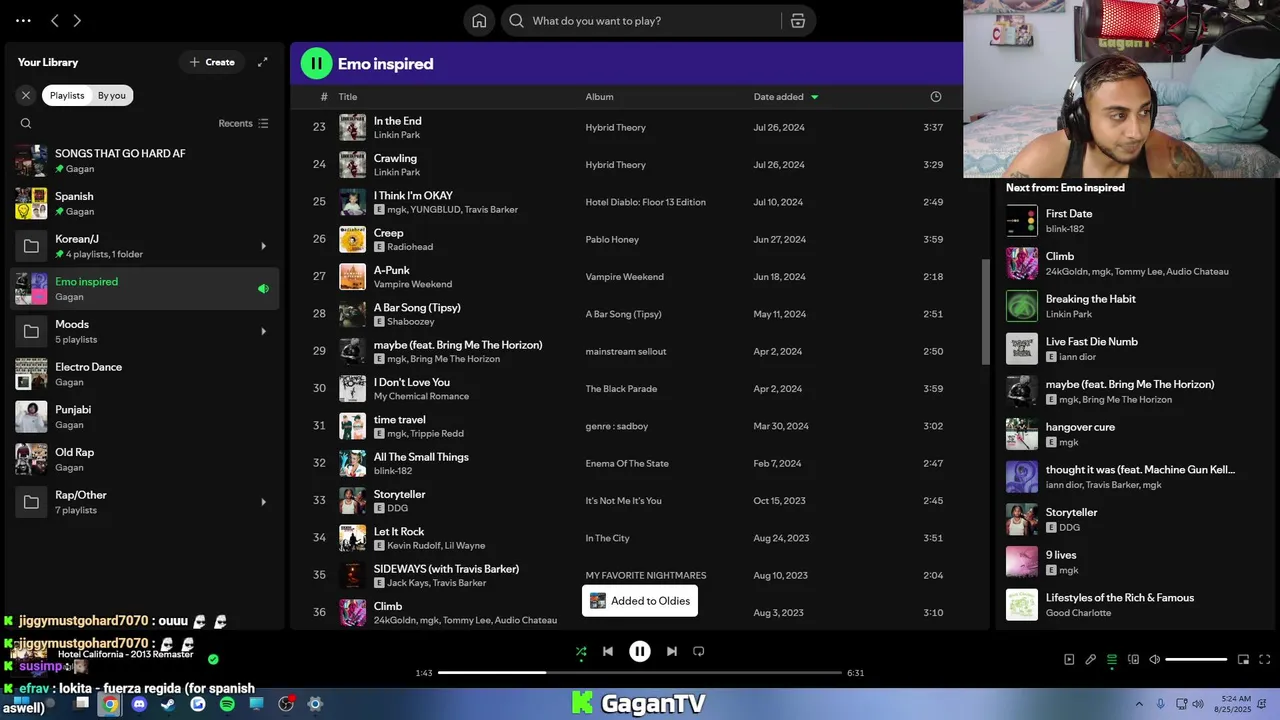Go to Spotify Home
Image resolution: width=1280 pixels, height=720 pixels.
click(479, 21)
